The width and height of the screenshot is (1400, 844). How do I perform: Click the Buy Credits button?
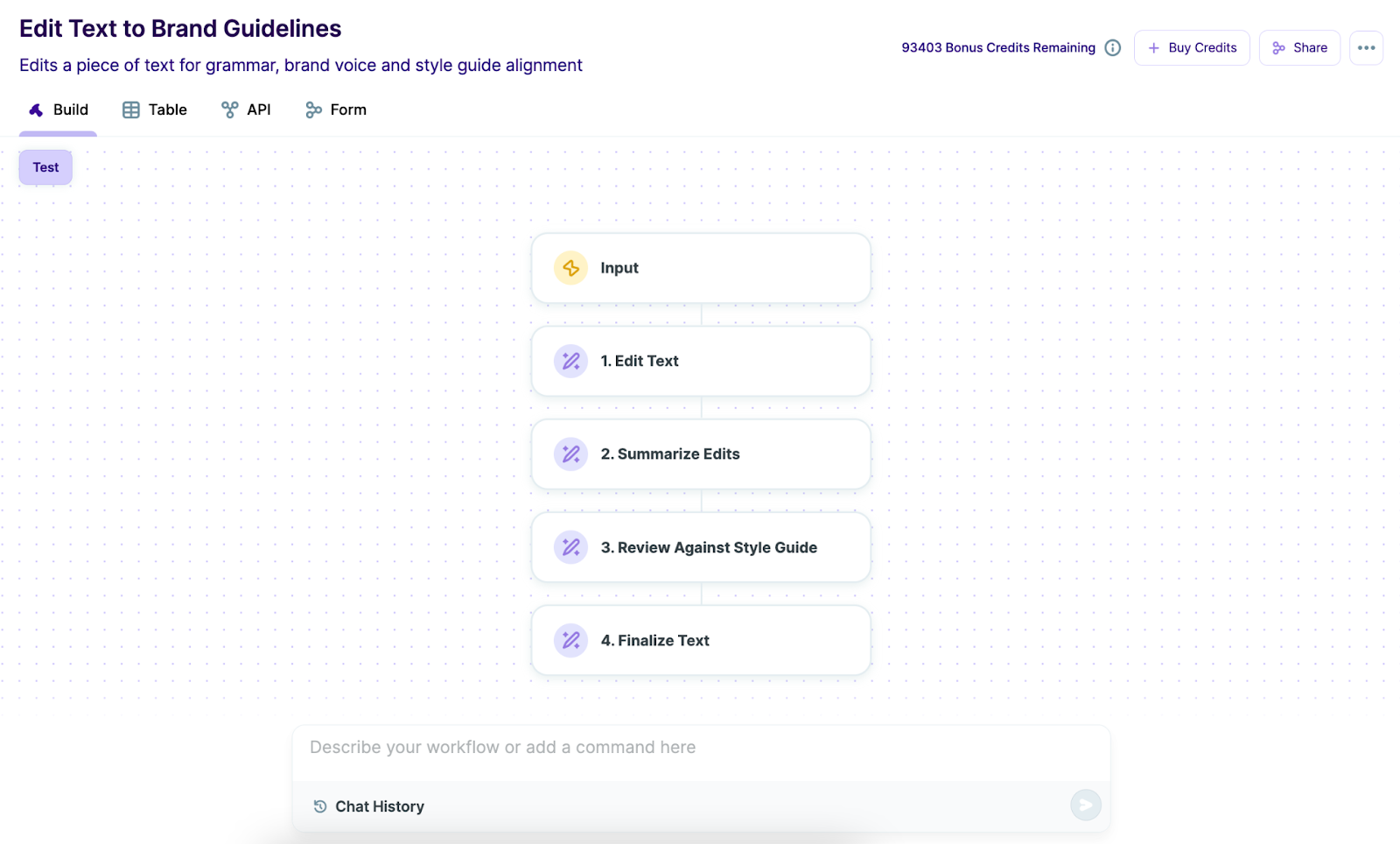click(1192, 47)
